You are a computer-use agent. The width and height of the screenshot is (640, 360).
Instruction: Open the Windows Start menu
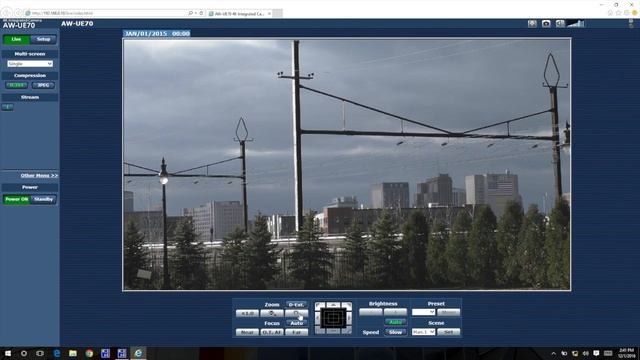tap(8, 353)
